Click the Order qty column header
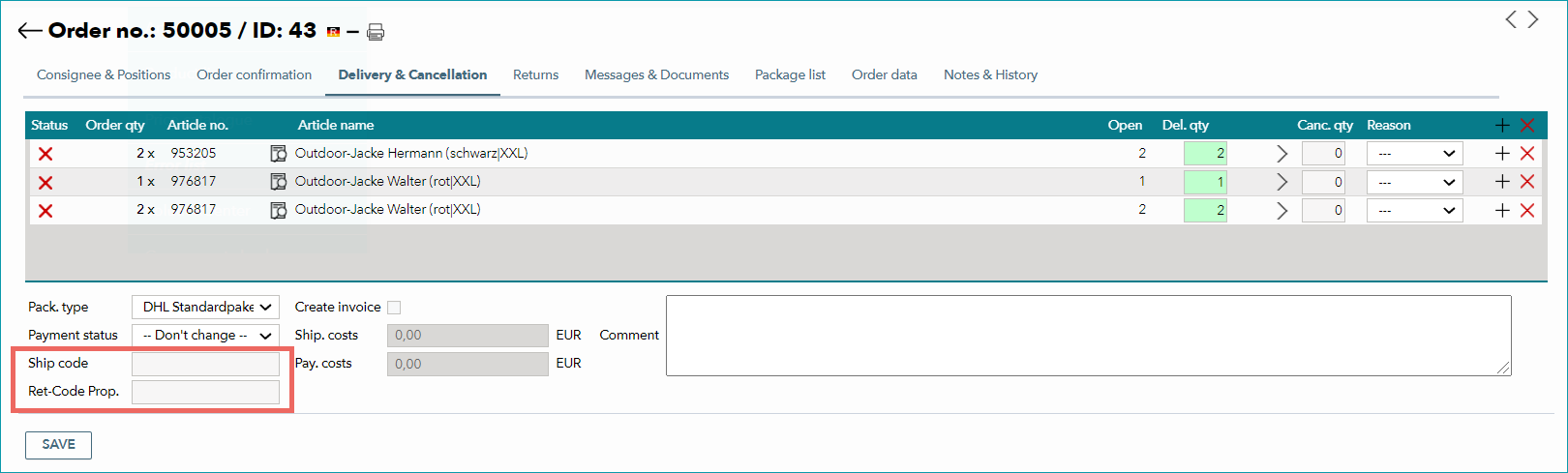The image size is (1568, 473). coord(115,125)
